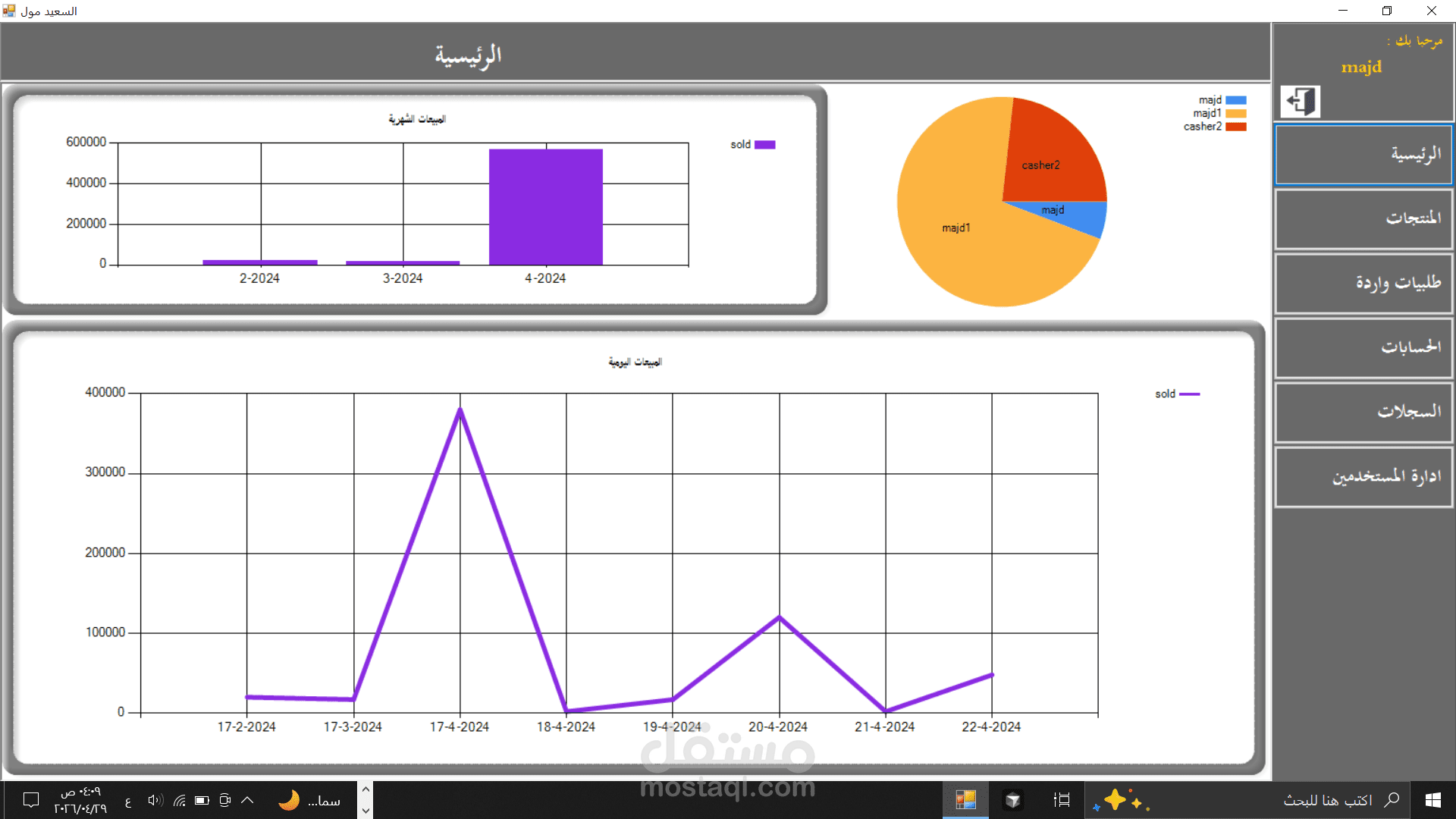Open the الرئيسية home menu item
Viewport: 1456px width, 819px height.
click(x=1363, y=155)
